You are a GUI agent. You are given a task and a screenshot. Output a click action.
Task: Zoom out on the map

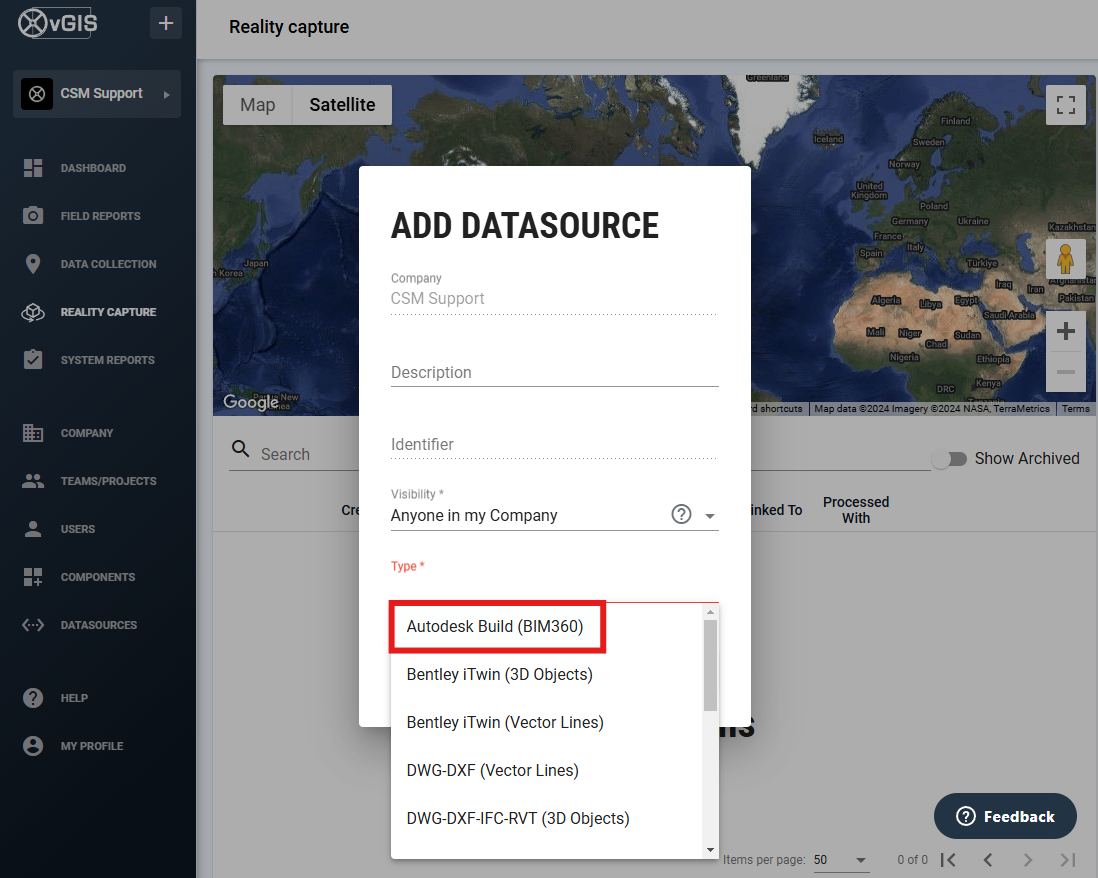click(x=1066, y=372)
